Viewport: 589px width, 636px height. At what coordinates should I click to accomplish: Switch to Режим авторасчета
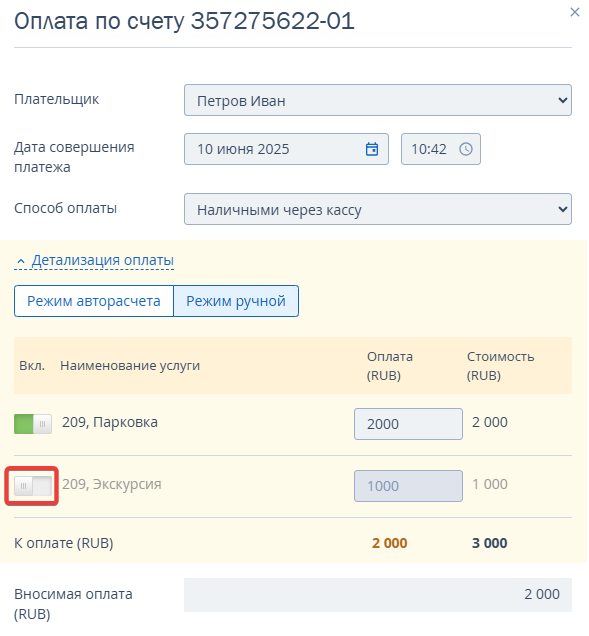click(x=94, y=301)
